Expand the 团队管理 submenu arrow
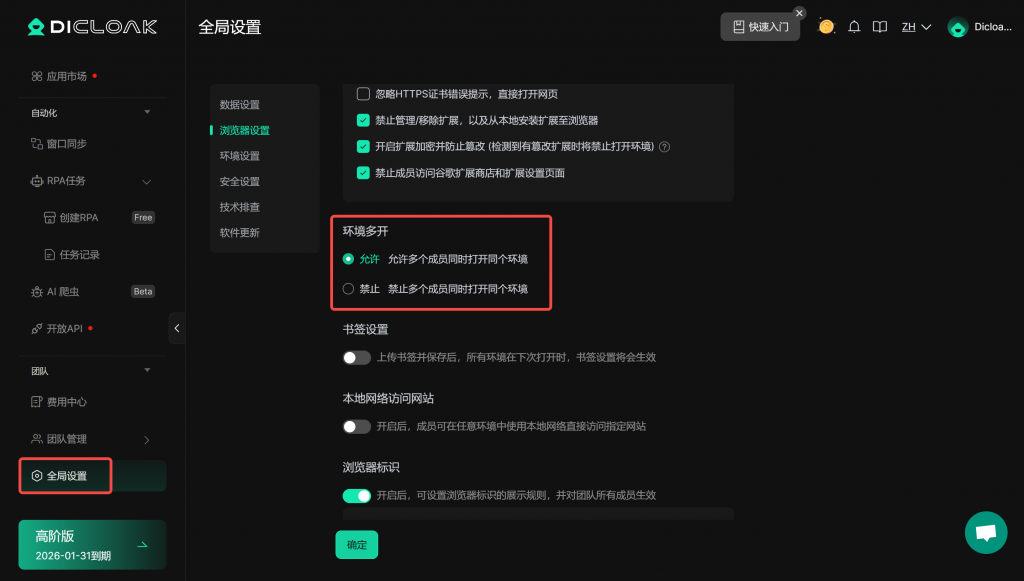The width and height of the screenshot is (1024, 581). click(x=147, y=439)
